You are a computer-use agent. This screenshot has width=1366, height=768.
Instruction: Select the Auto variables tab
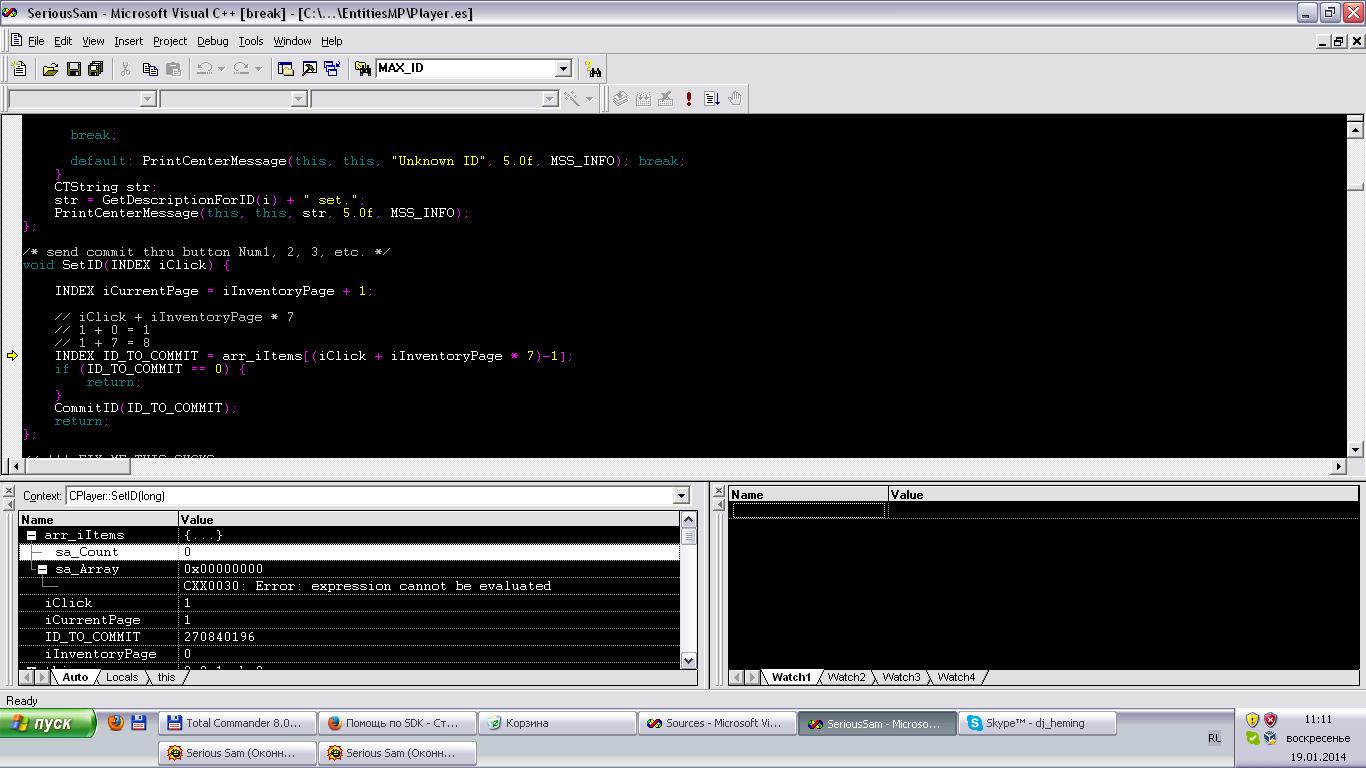click(x=75, y=677)
